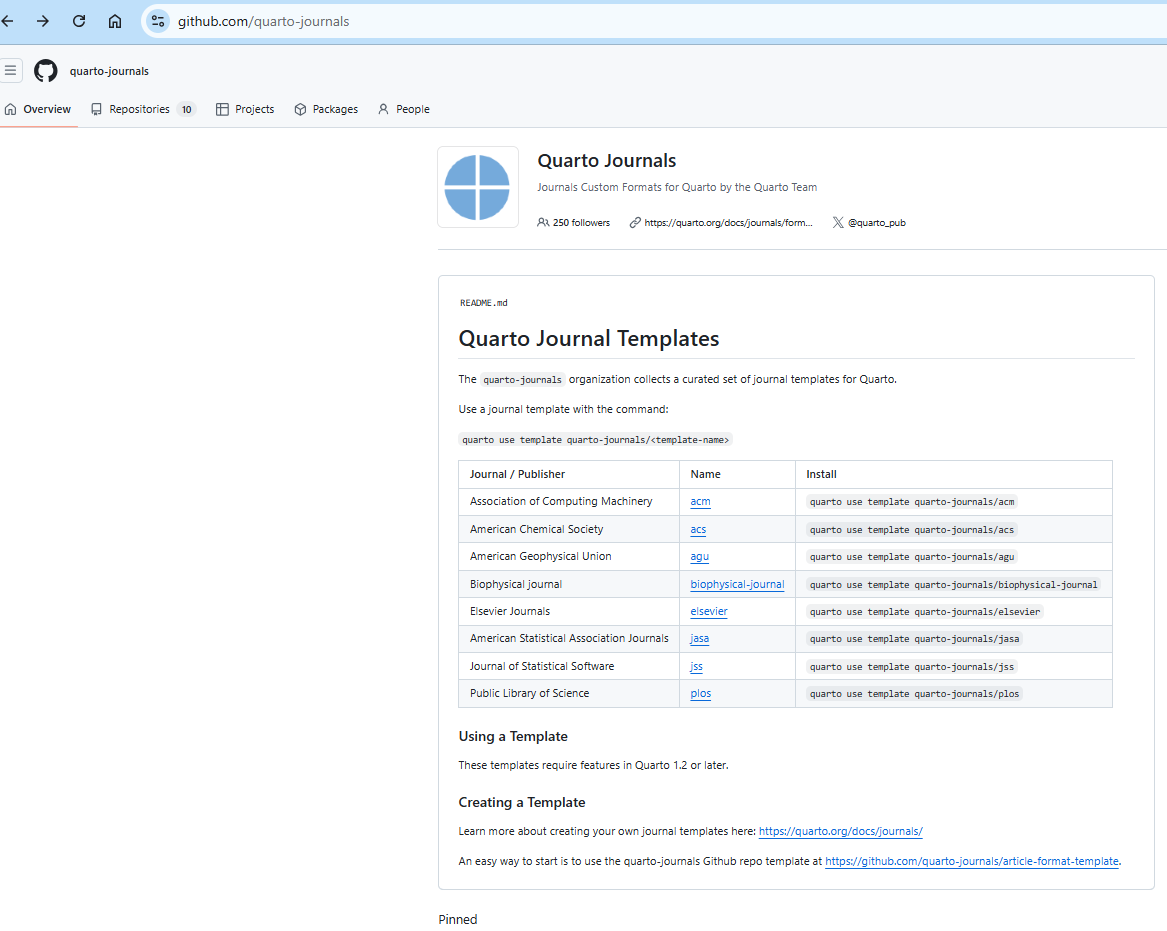Screen dimensions: 1167x931
Task: Click the GitHub Octocat logo
Action: 46,71
